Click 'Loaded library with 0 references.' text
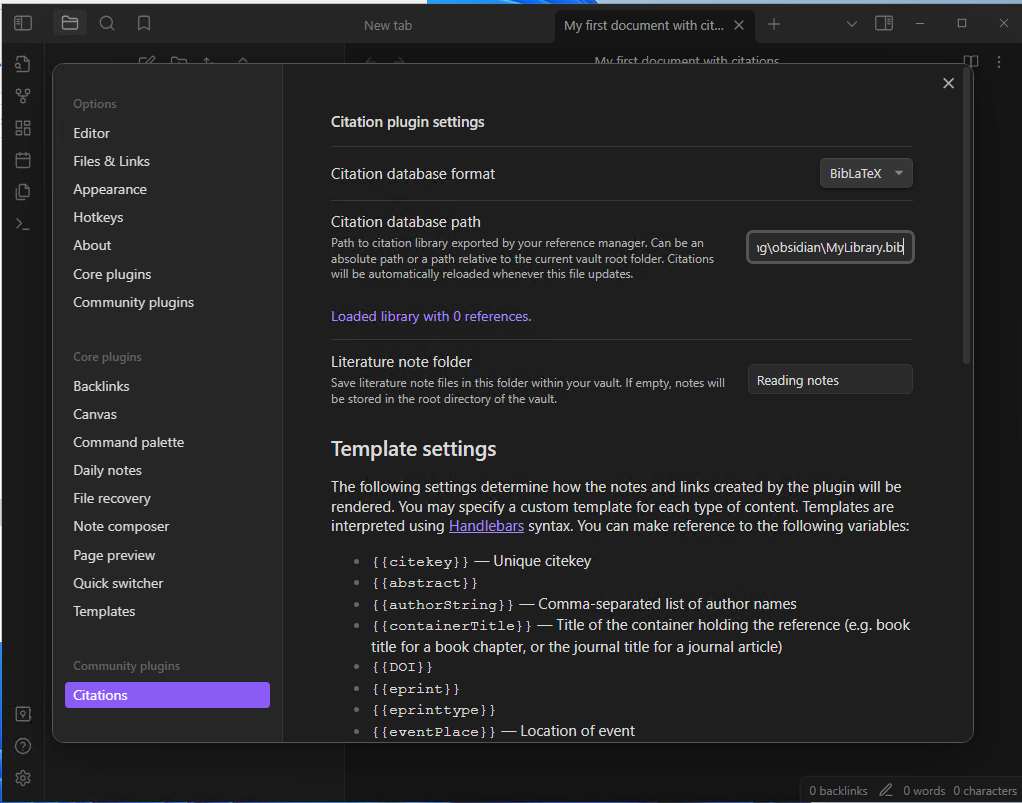This screenshot has width=1022, height=803. pos(431,316)
